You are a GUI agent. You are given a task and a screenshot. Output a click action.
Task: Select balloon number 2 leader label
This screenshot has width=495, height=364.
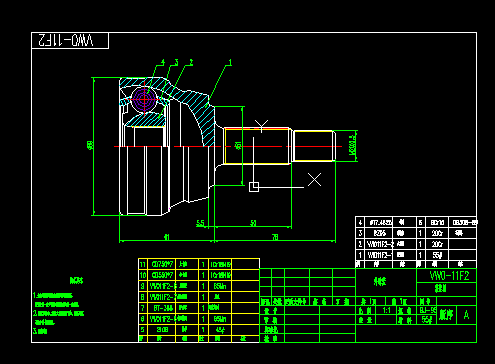point(191,62)
